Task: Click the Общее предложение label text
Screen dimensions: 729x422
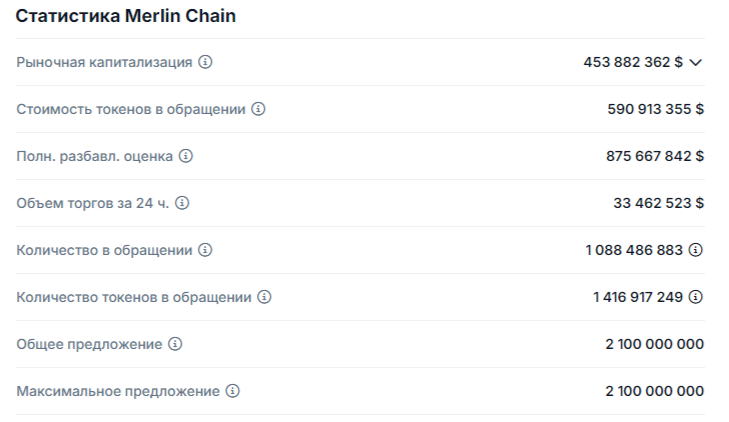Action: (89, 344)
